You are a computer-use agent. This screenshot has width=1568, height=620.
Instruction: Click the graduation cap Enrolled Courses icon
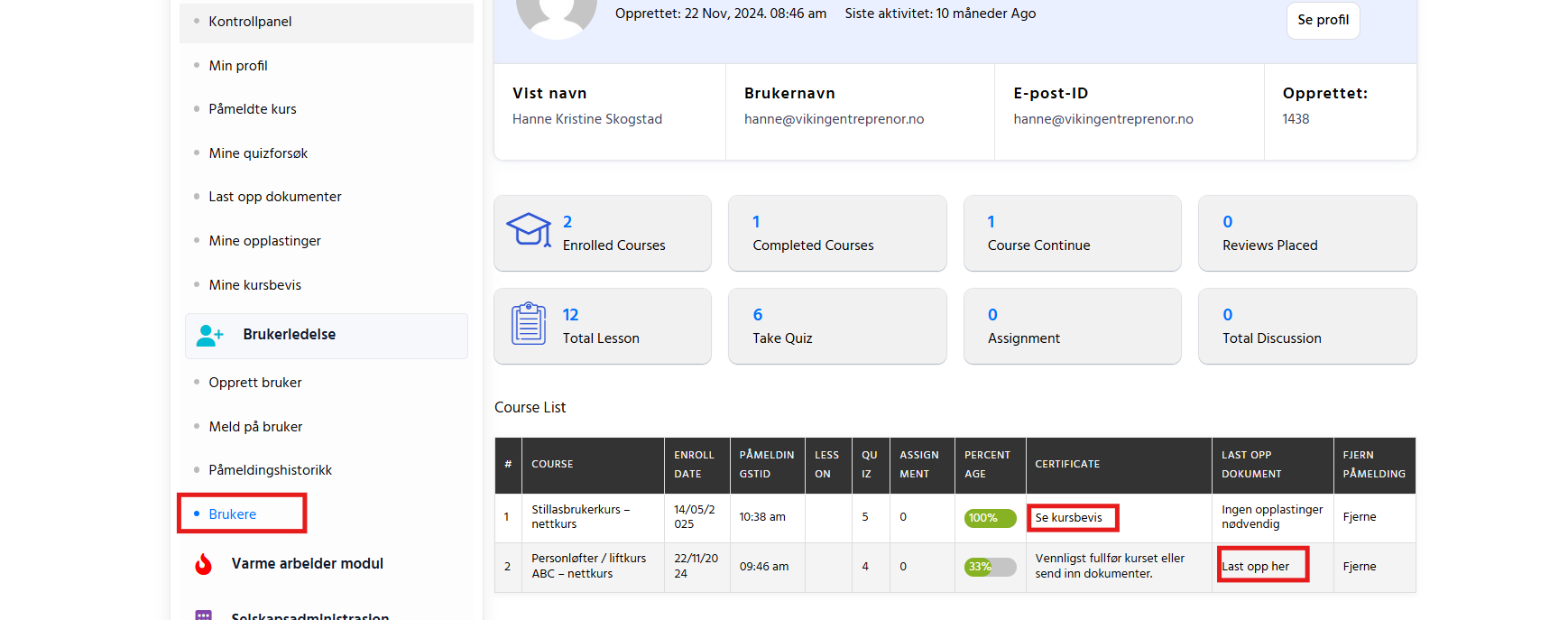pyautogui.click(x=529, y=230)
